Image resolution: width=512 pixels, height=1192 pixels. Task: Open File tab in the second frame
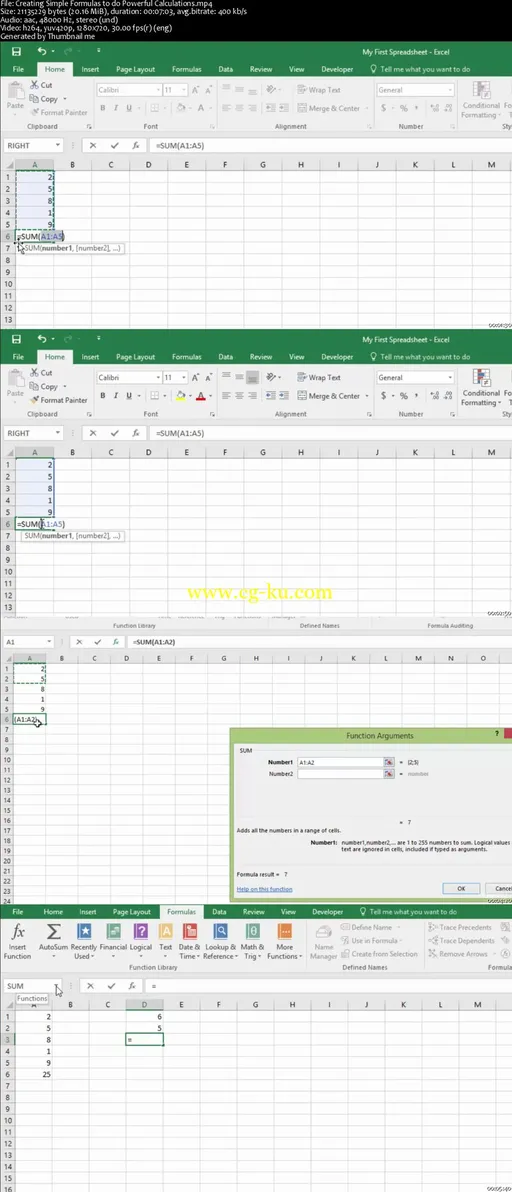[18, 357]
